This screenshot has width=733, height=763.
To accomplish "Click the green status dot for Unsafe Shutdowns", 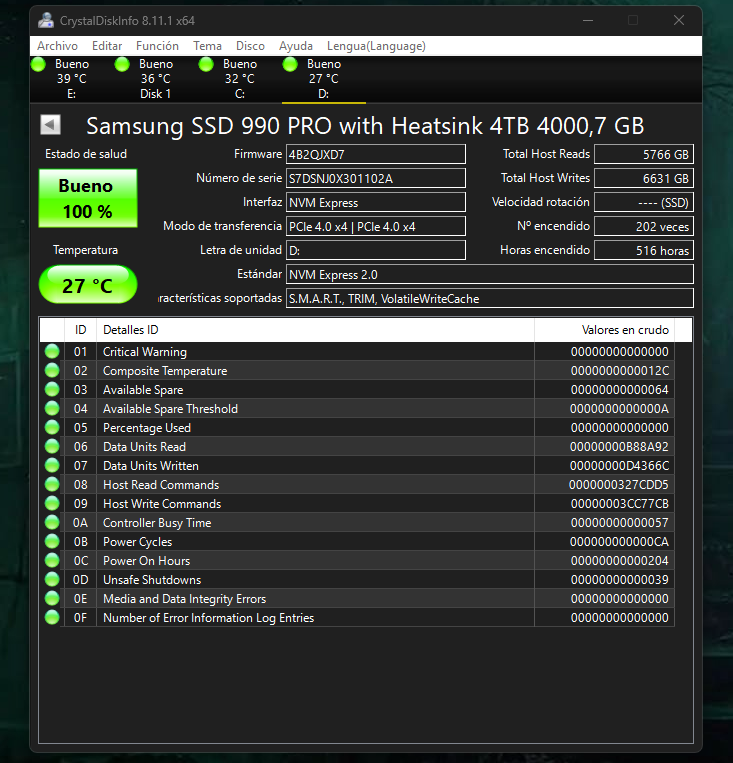I will click(52, 579).
